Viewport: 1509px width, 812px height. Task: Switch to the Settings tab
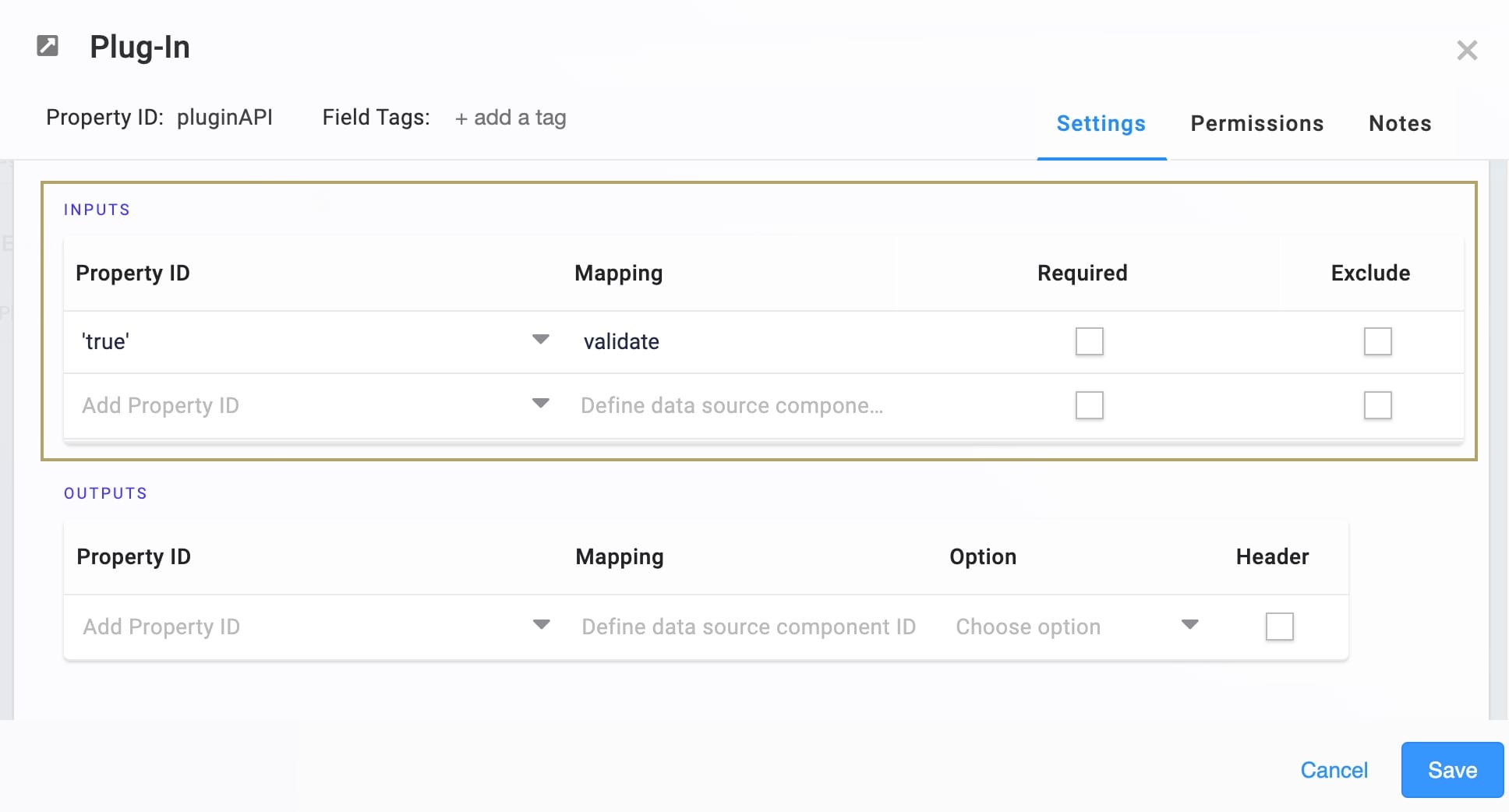pos(1101,123)
